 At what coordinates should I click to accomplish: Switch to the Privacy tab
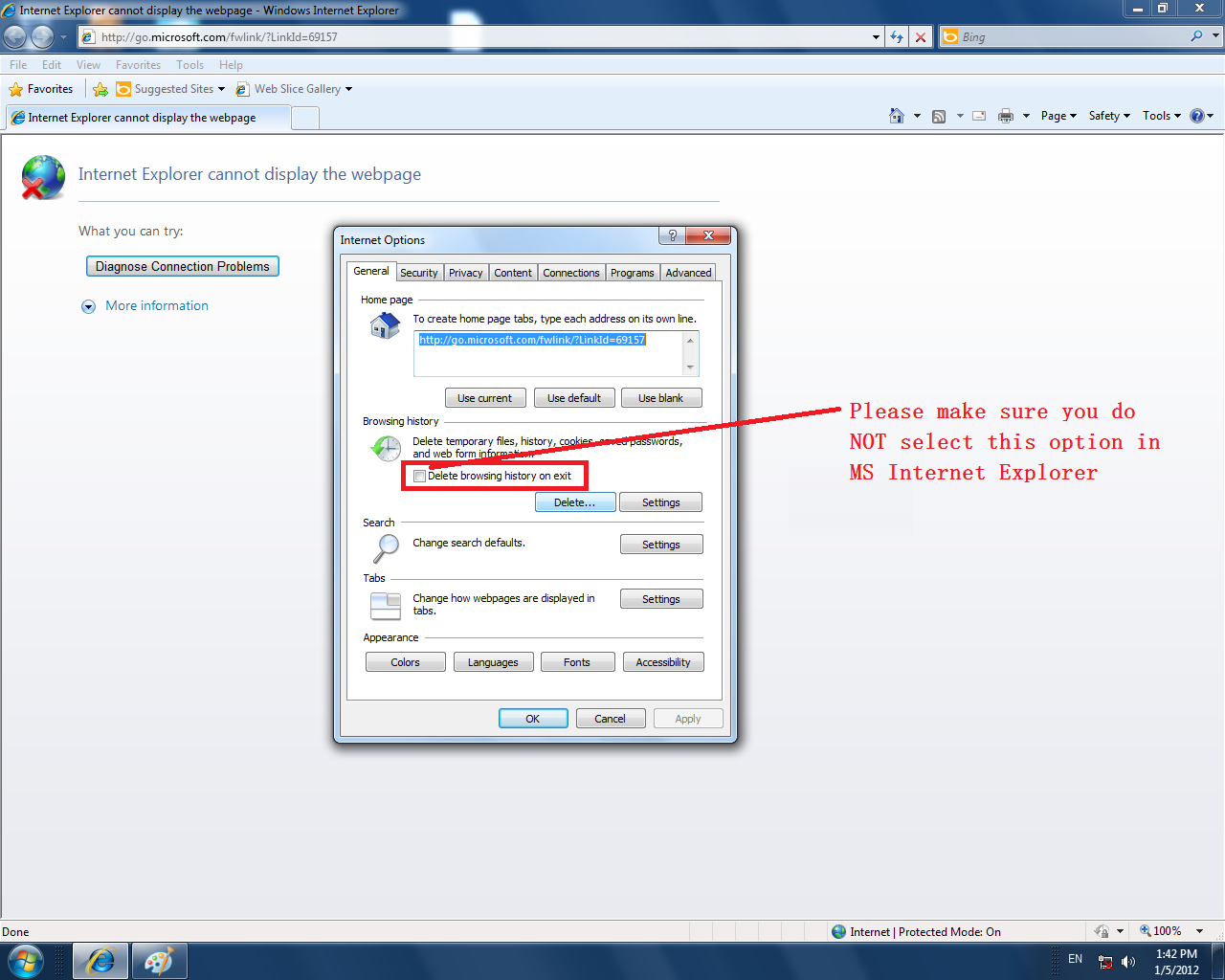click(x=466, y=273)
